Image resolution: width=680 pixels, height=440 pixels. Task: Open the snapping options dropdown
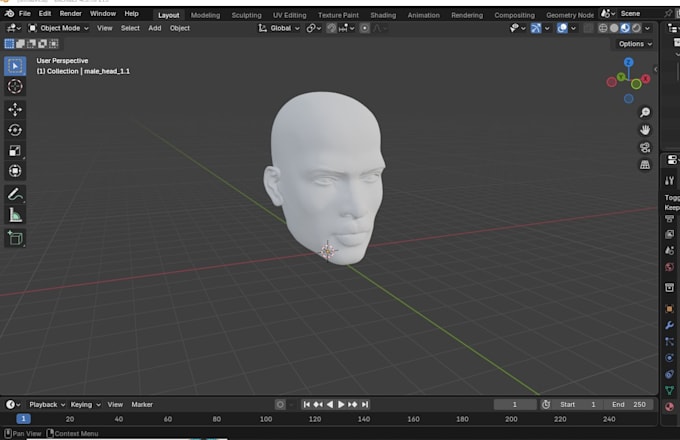tap(347, 28)
